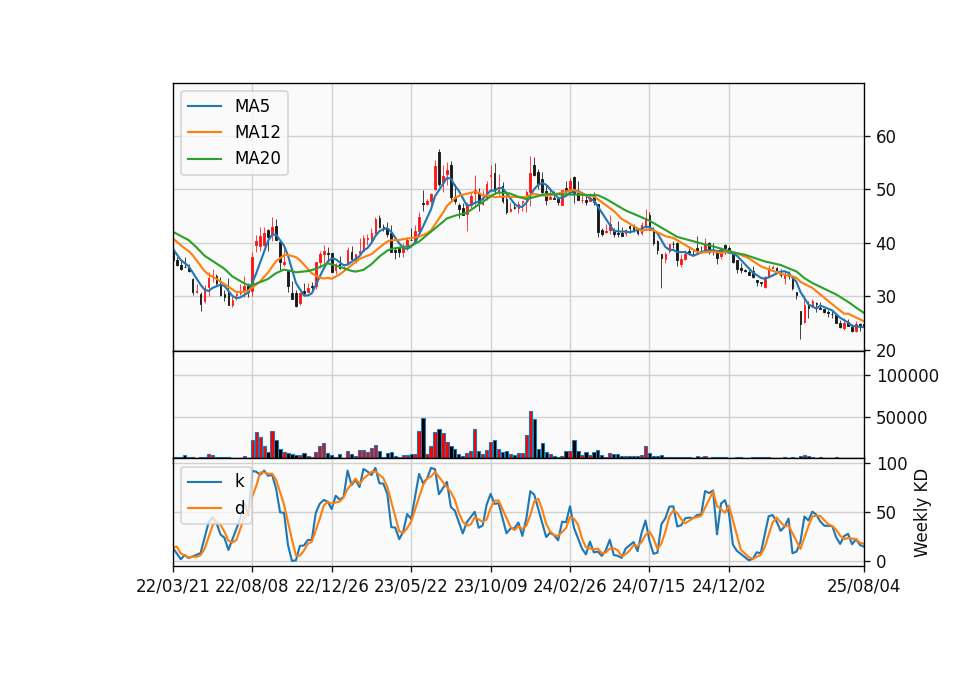Click the 22/12/26 date tick label

[x=332, y=586]
